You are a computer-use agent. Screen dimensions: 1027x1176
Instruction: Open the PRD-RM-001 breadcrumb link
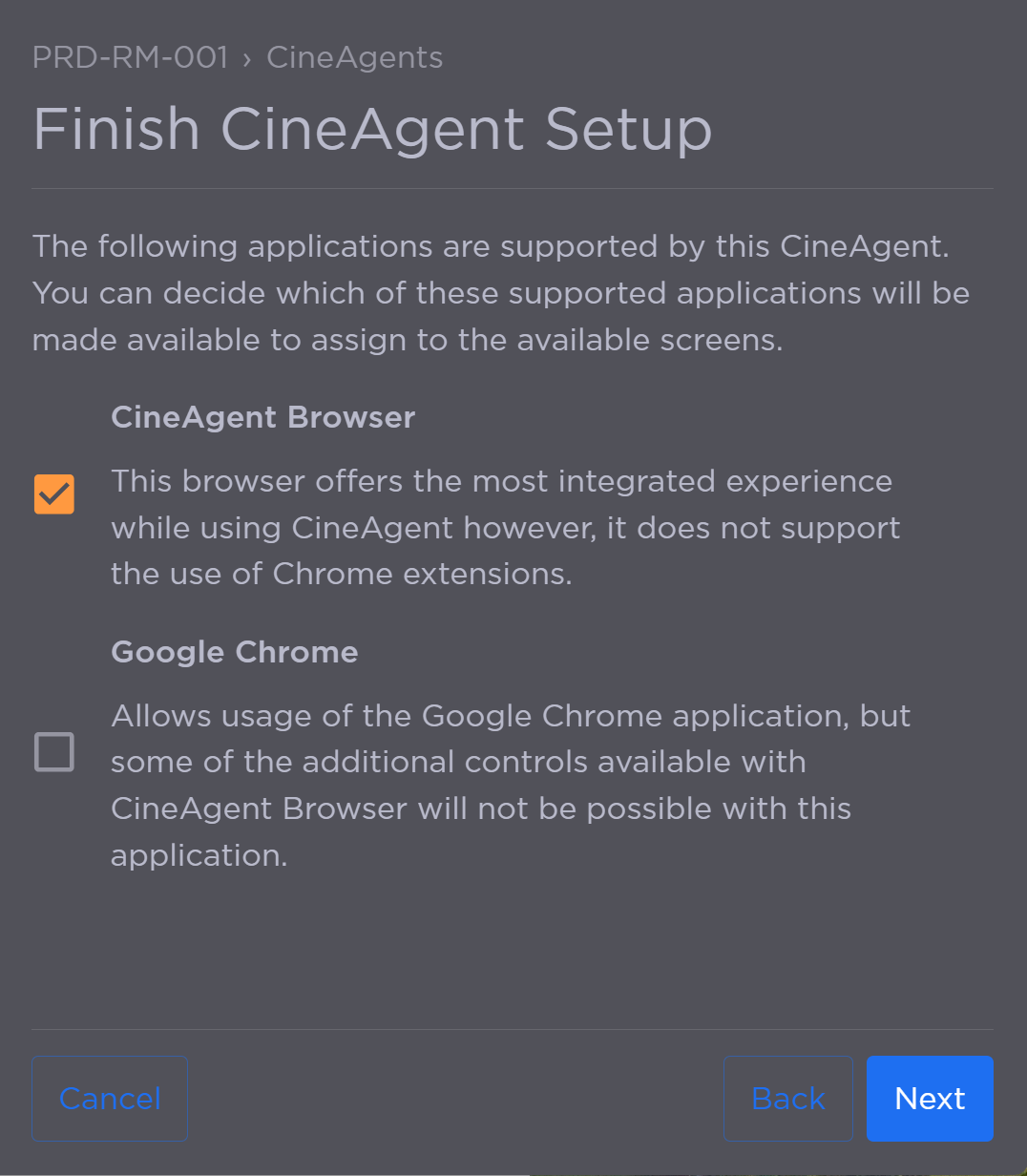point(130,57)
